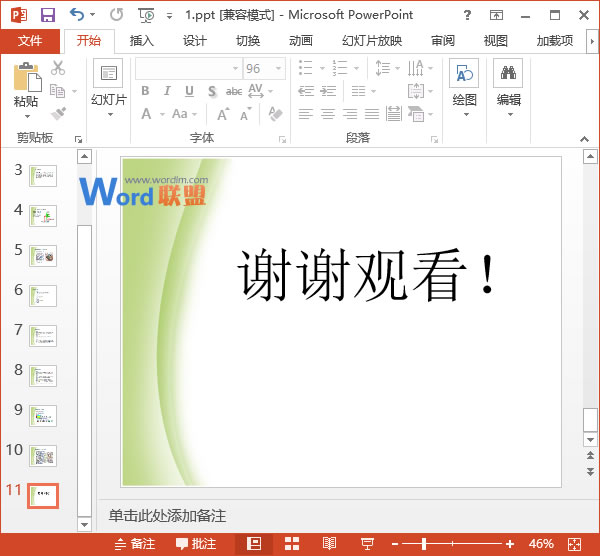Click the Copy icon
Viewport: 600px width, 556px height.
click(58, 91)
